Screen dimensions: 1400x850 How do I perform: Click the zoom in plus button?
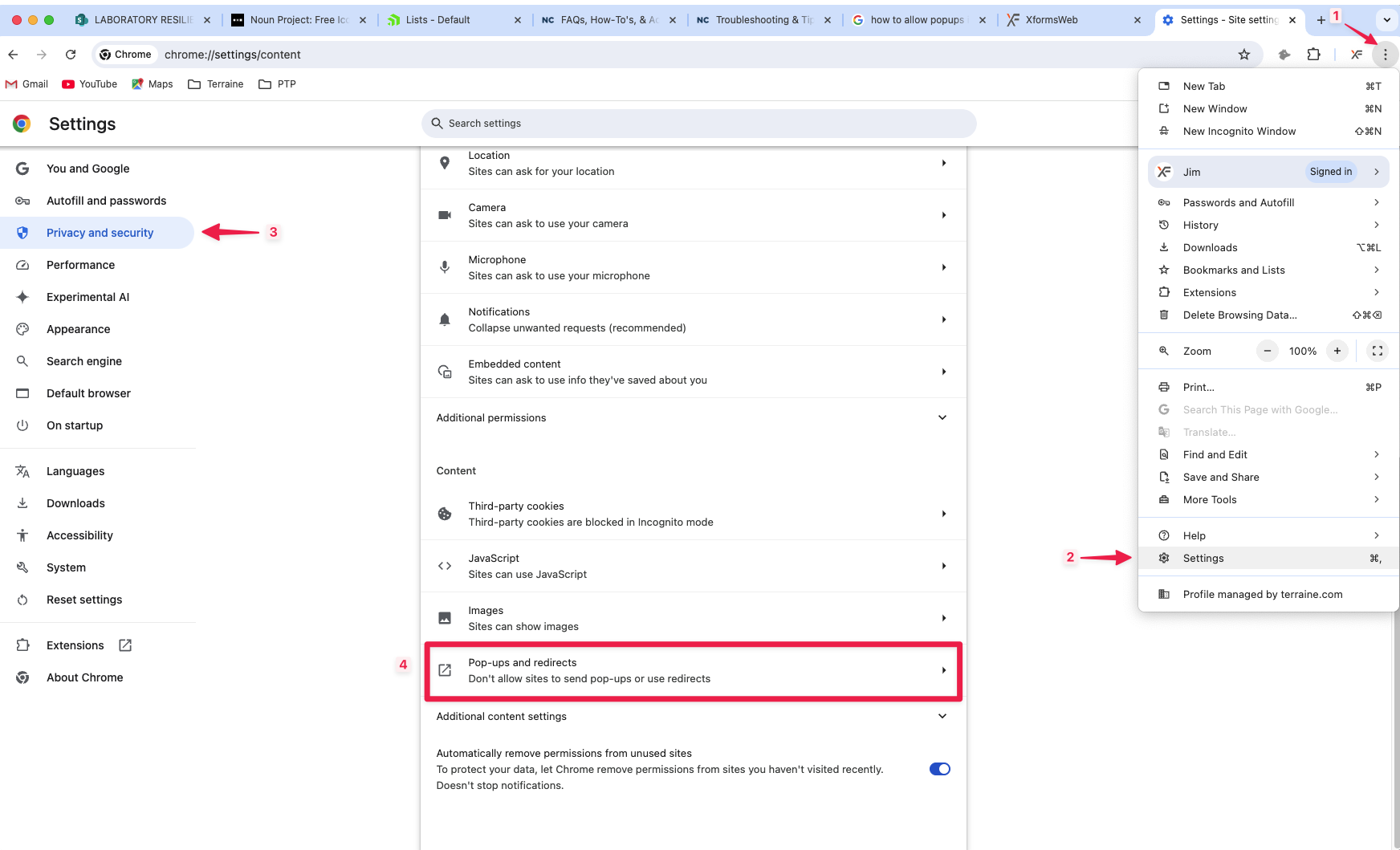(1337, 351)
